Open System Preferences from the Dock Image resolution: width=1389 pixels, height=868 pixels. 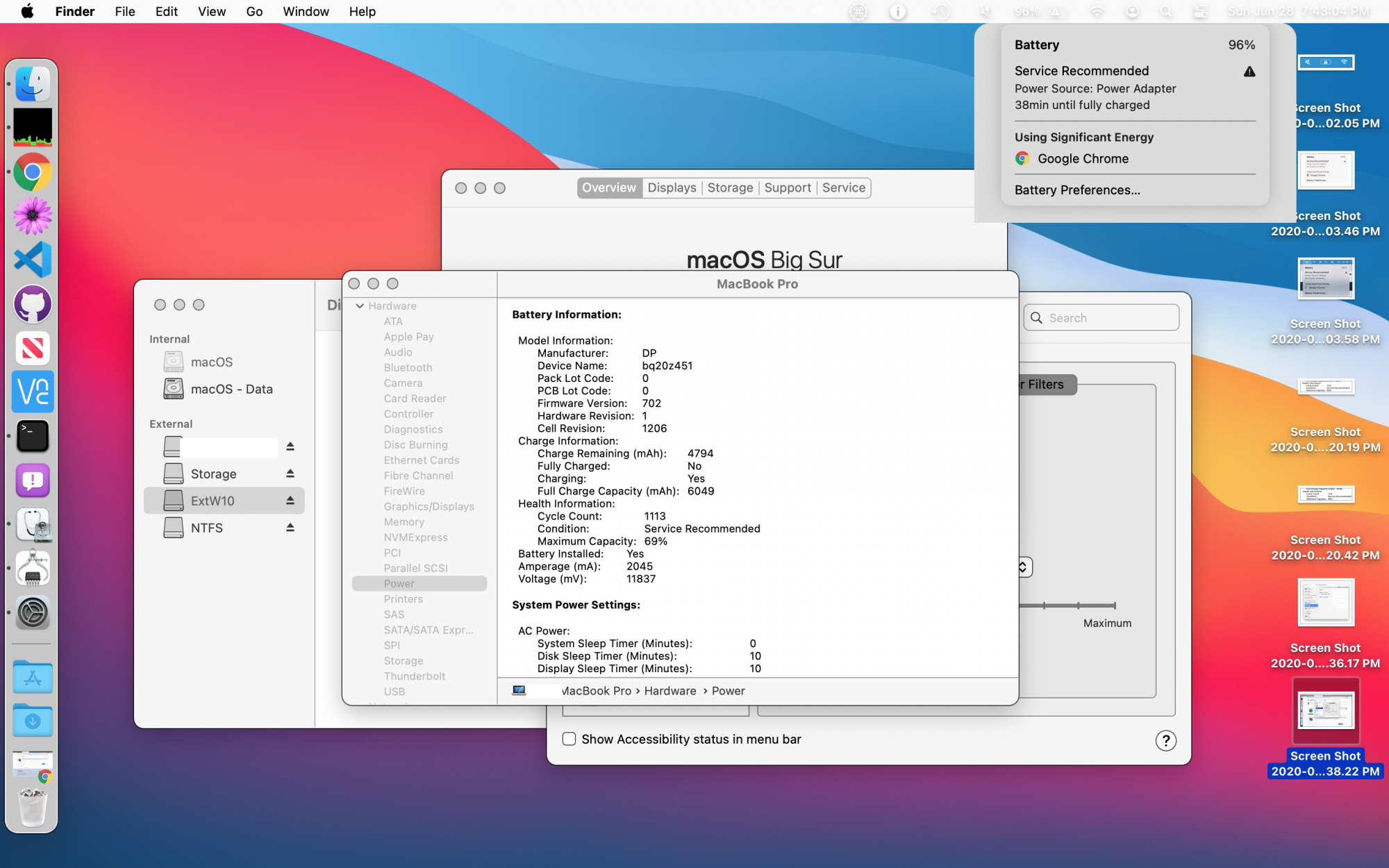coord(33,612)
